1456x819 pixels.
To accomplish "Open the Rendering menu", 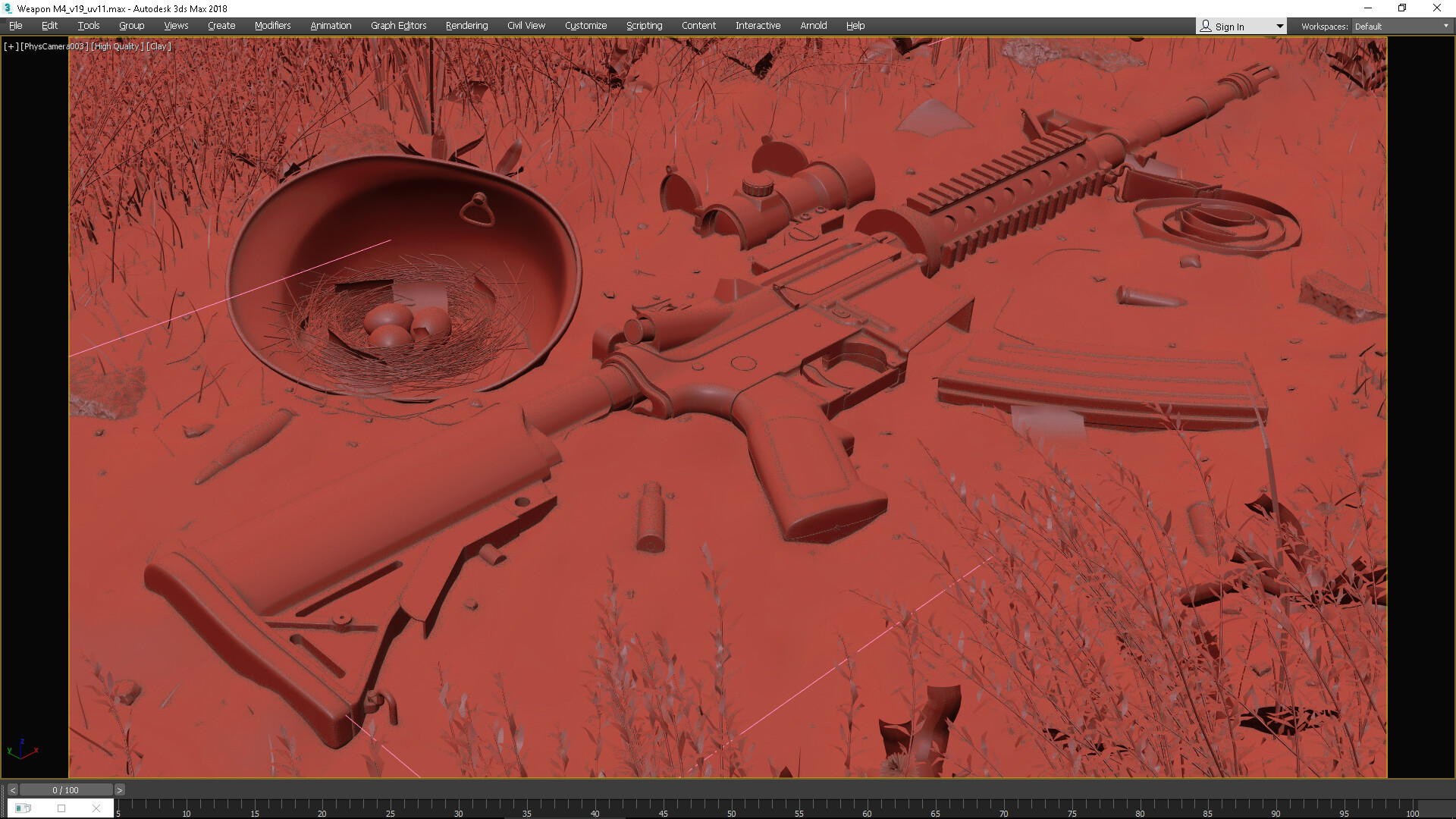I will (466, 26).
